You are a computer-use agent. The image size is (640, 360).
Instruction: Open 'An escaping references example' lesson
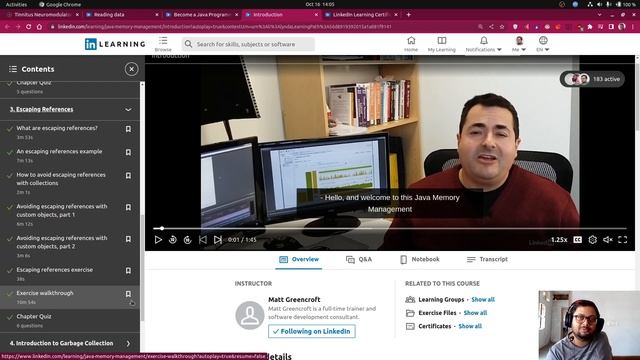pos(59,151)
